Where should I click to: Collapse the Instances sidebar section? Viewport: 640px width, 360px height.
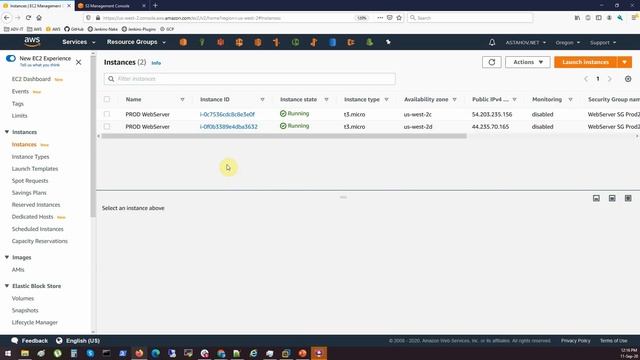pyautogui.click(x=7, y=132)
